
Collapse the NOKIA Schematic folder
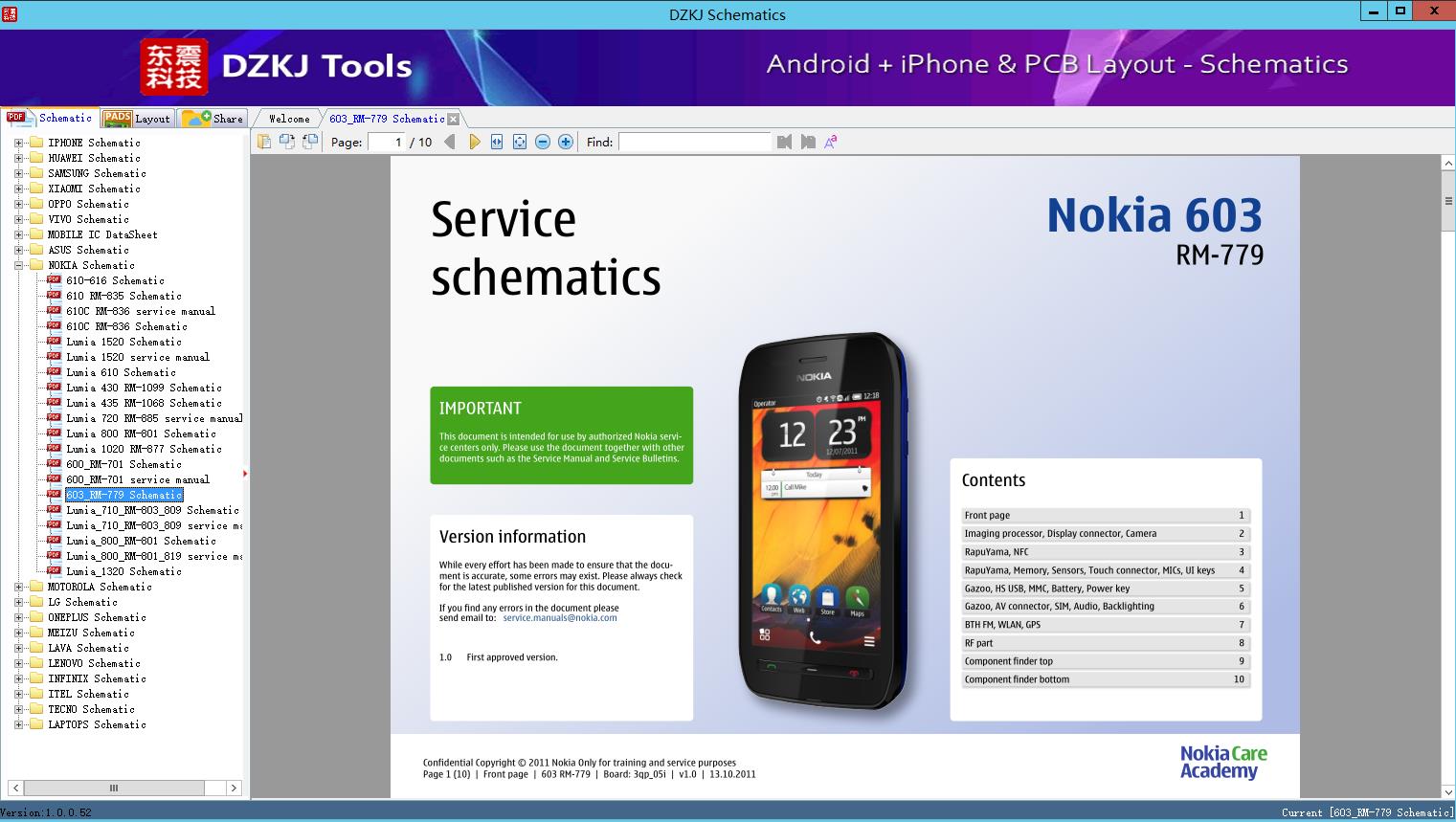pos(18,265)
